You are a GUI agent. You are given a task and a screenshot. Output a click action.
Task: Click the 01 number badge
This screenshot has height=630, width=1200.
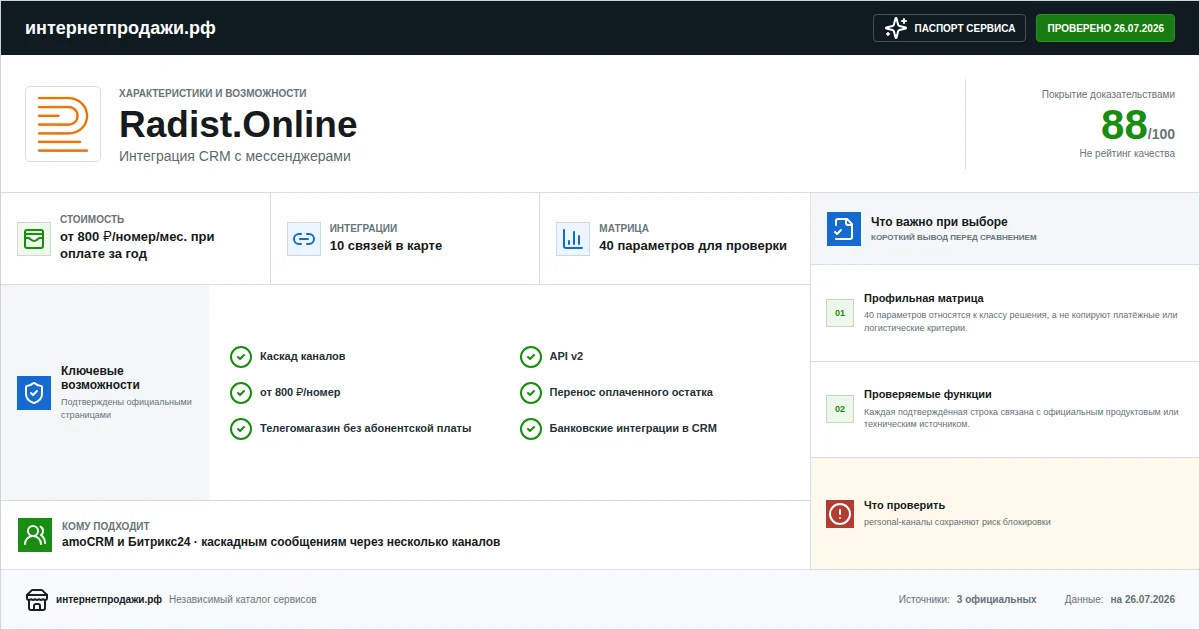[x=840, y=313]
